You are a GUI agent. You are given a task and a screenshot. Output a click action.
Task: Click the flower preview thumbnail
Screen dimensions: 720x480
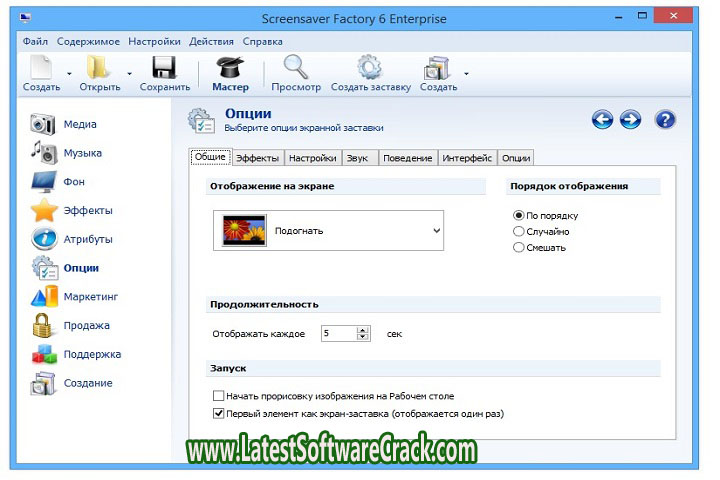click(244, 231)
